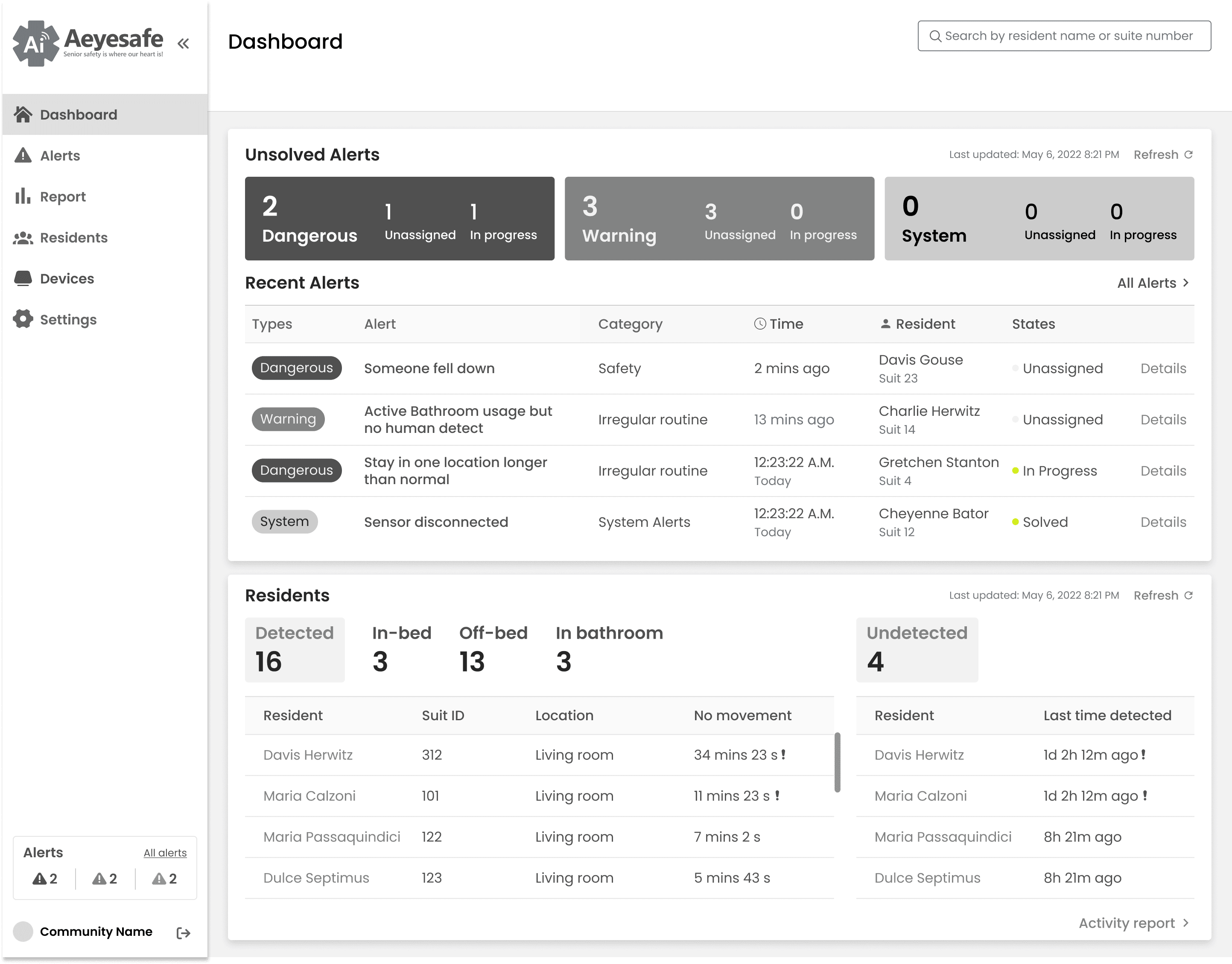The image size is (1232, 964).
Task: Select the Detected residents tab
Action: [x=295, y=650]
